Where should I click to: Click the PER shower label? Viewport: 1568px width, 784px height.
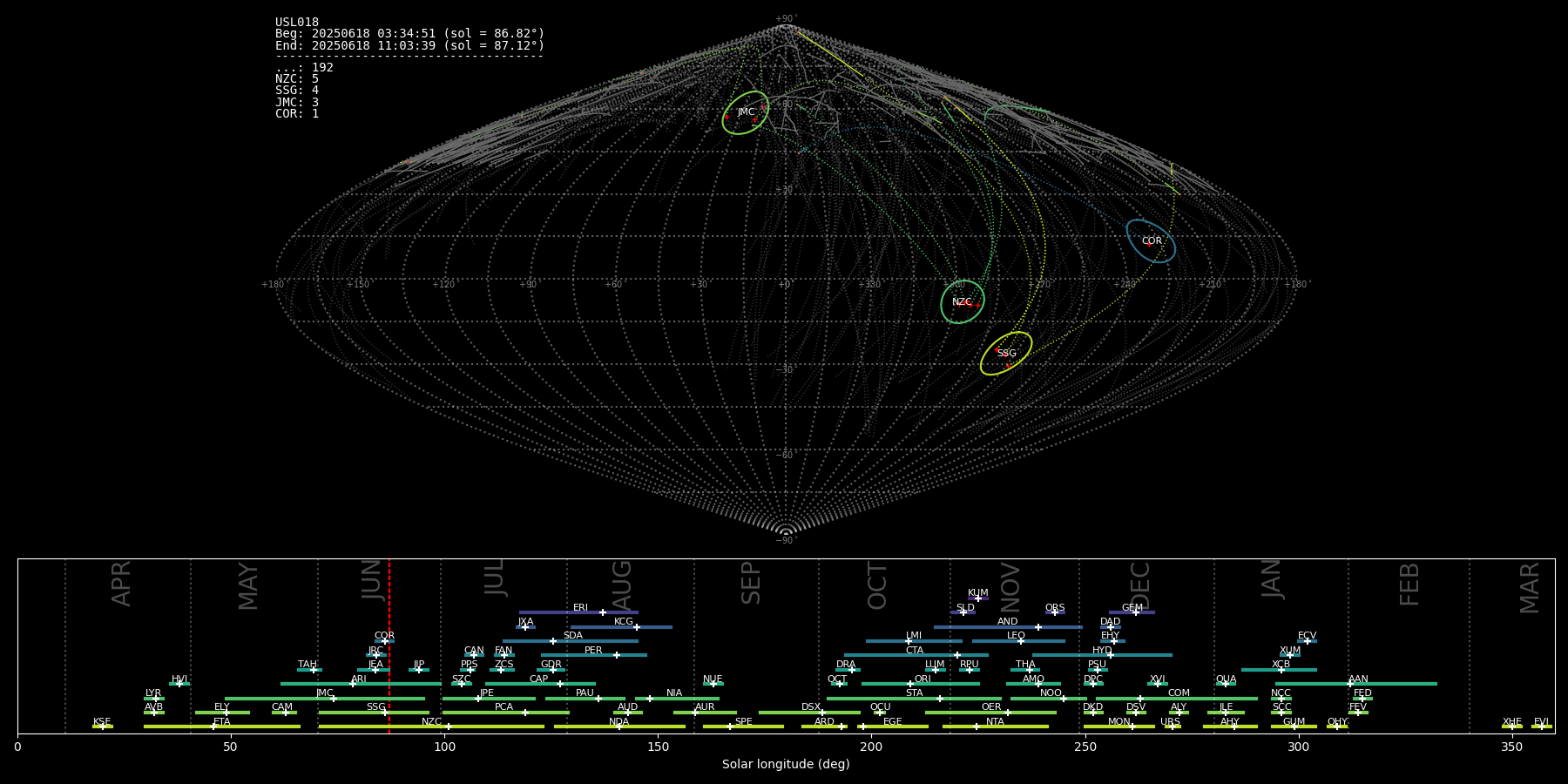pos(593,651)
